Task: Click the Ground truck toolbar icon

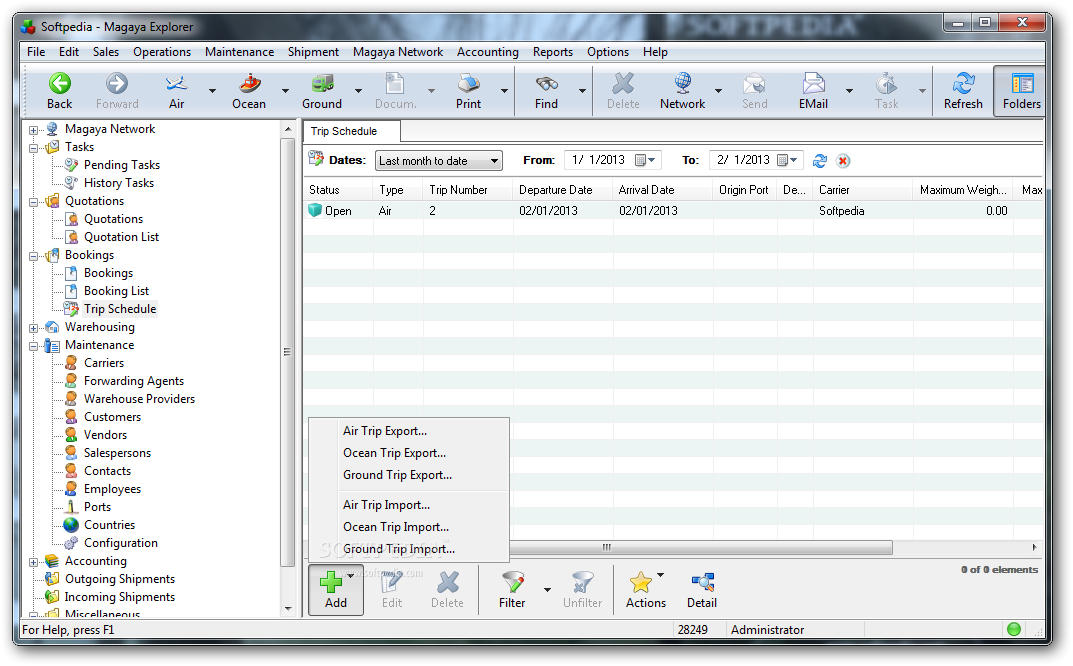Action: point(322,91)
